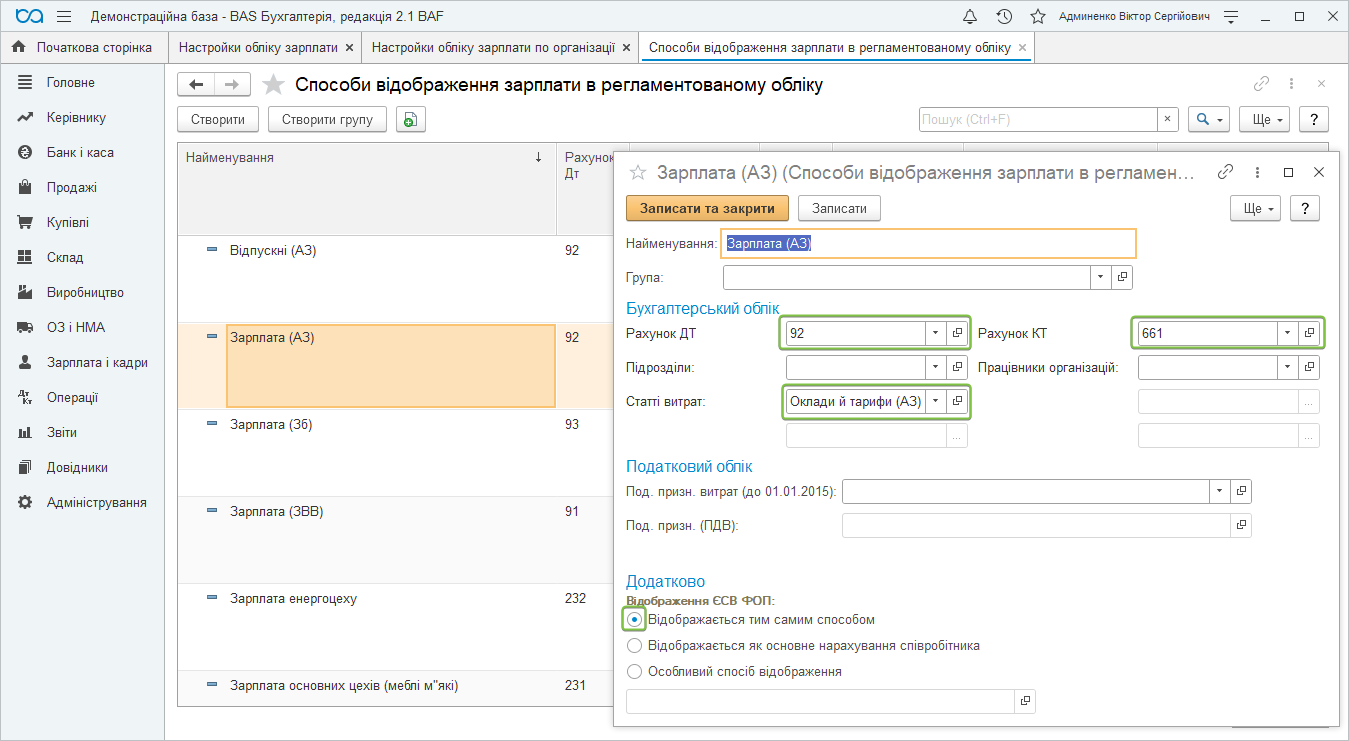This screenshot has height=741, width=1349.
Task: Navigate back with left arrow button
Action: [196, 85]
